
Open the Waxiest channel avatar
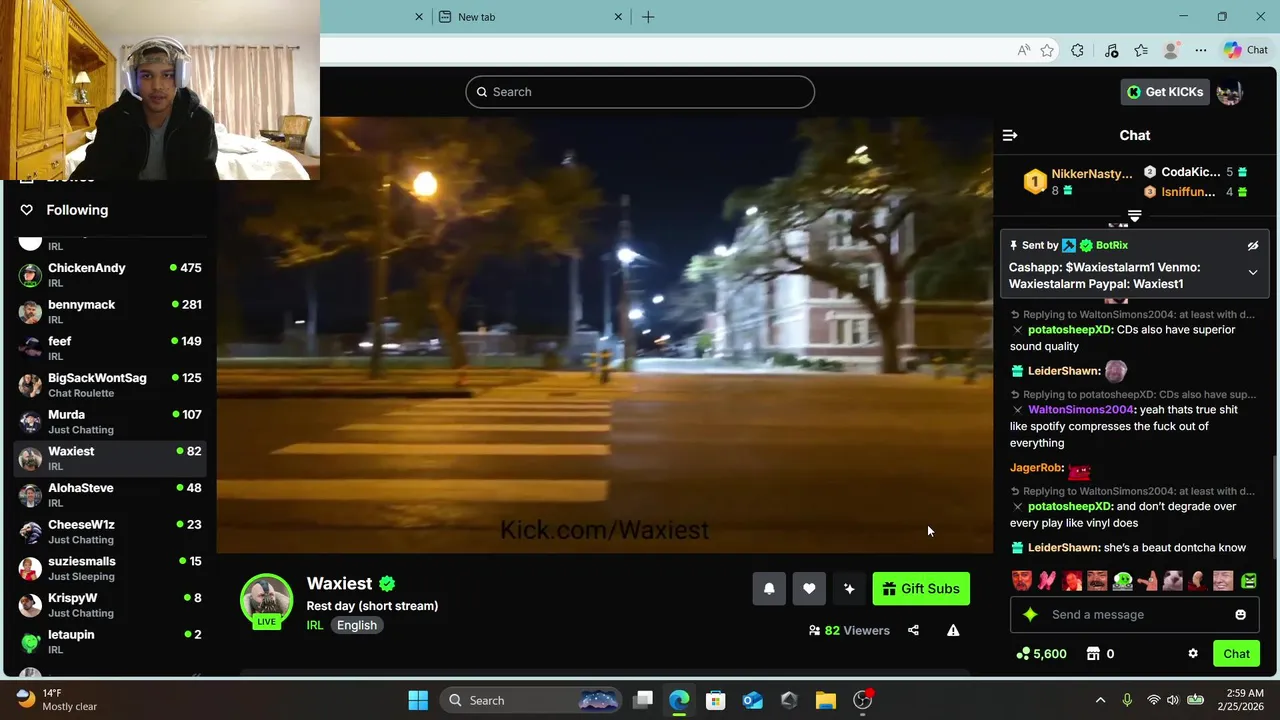coord(266,600)
